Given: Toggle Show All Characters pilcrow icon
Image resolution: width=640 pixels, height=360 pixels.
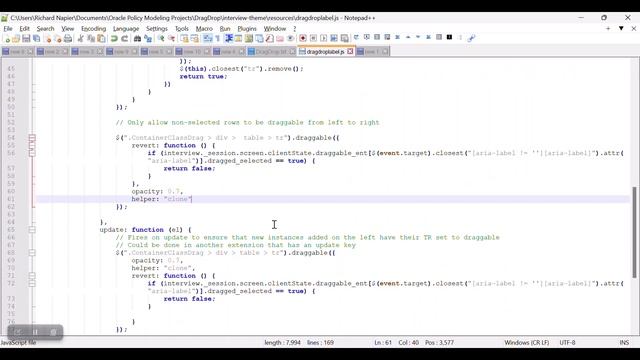Looking at the screenshot, I should [218, 38].
